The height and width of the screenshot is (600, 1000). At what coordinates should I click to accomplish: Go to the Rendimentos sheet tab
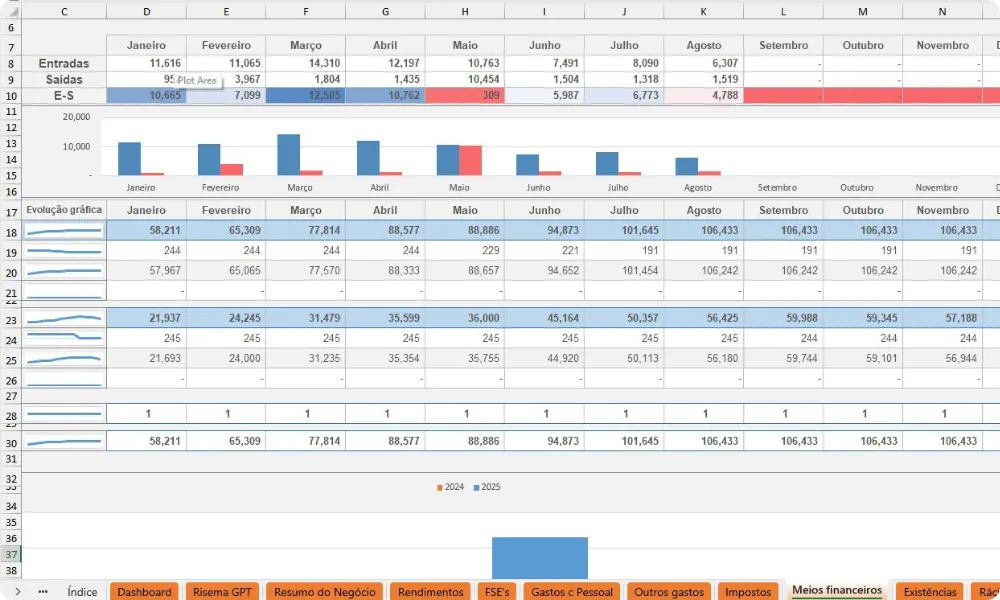coord(430,591)
